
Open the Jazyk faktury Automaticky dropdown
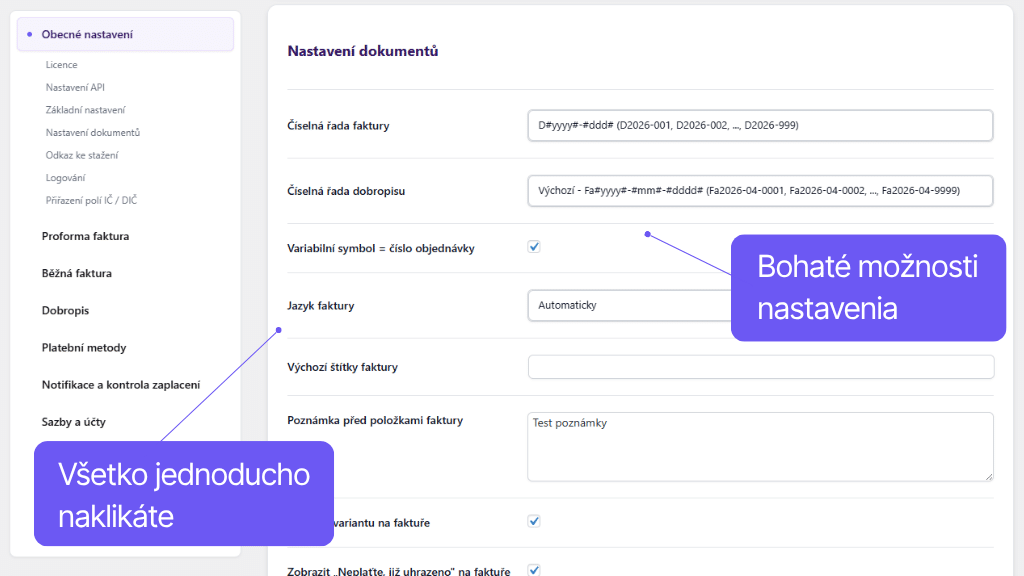point(630,305)
